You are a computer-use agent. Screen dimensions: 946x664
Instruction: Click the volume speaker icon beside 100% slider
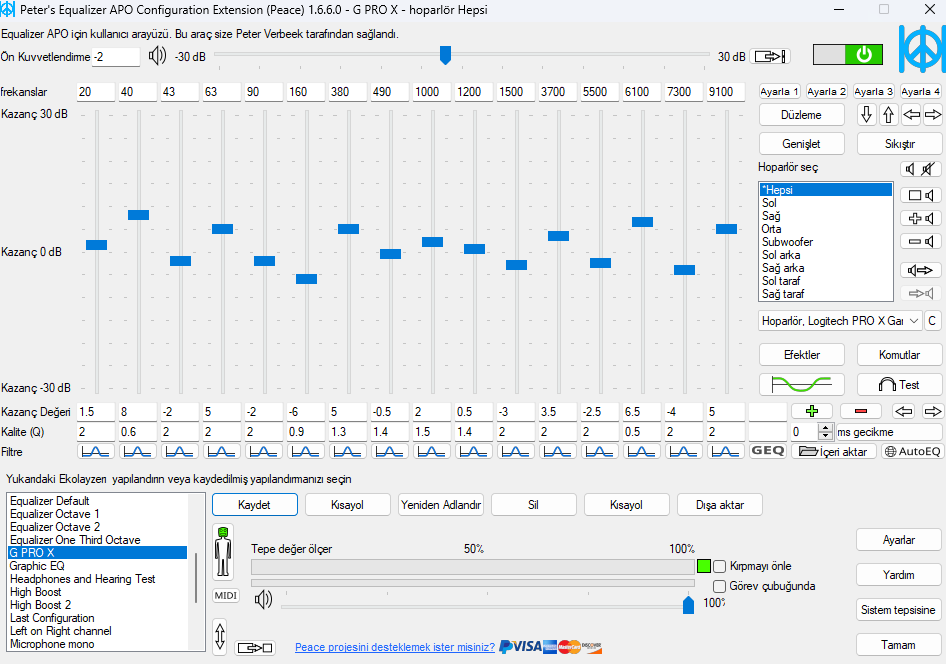(x=264, y=599)
